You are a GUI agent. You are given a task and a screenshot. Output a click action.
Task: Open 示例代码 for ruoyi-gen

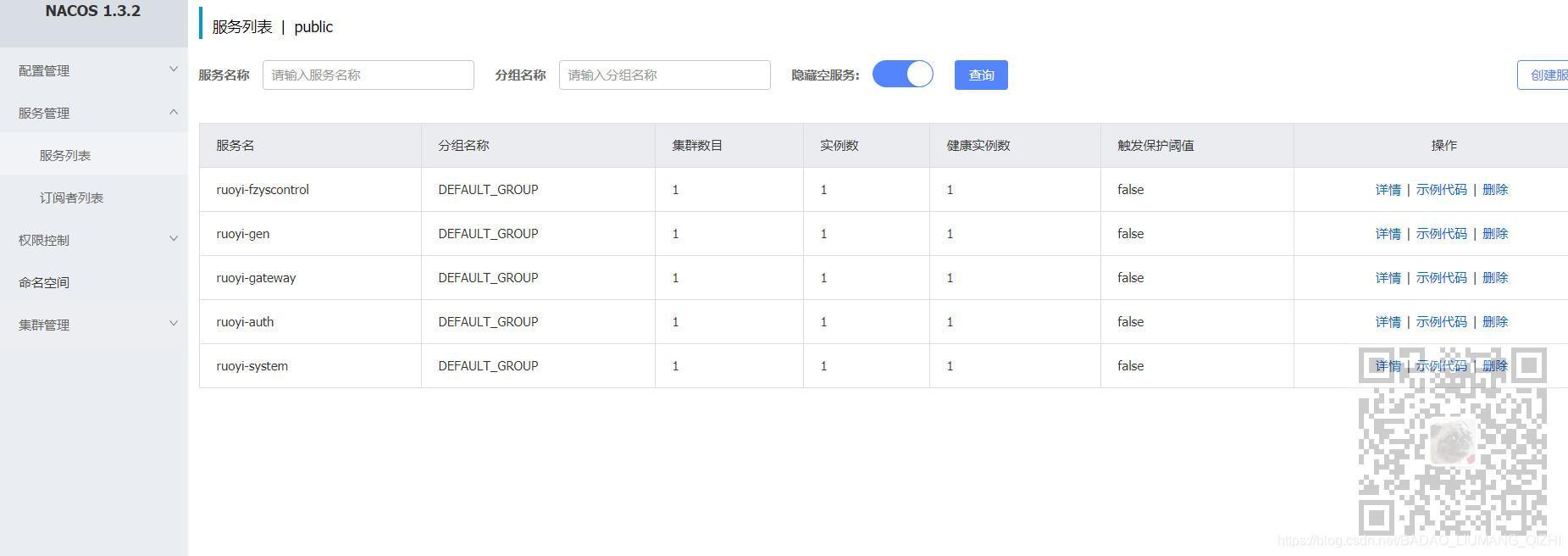point(1441,234)
